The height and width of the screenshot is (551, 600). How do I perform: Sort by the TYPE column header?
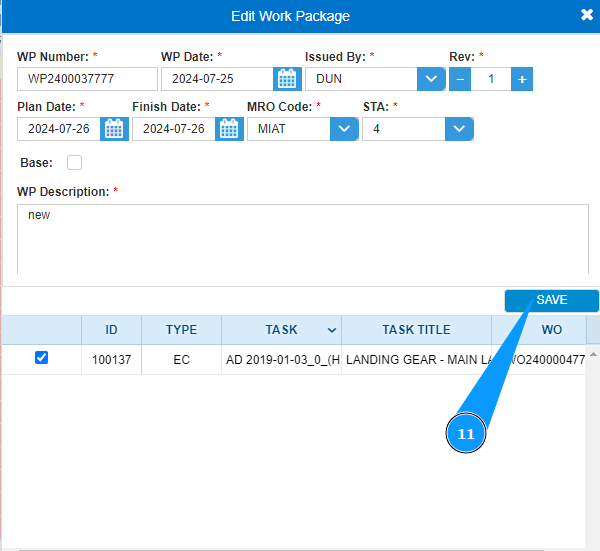click(181, 330)
